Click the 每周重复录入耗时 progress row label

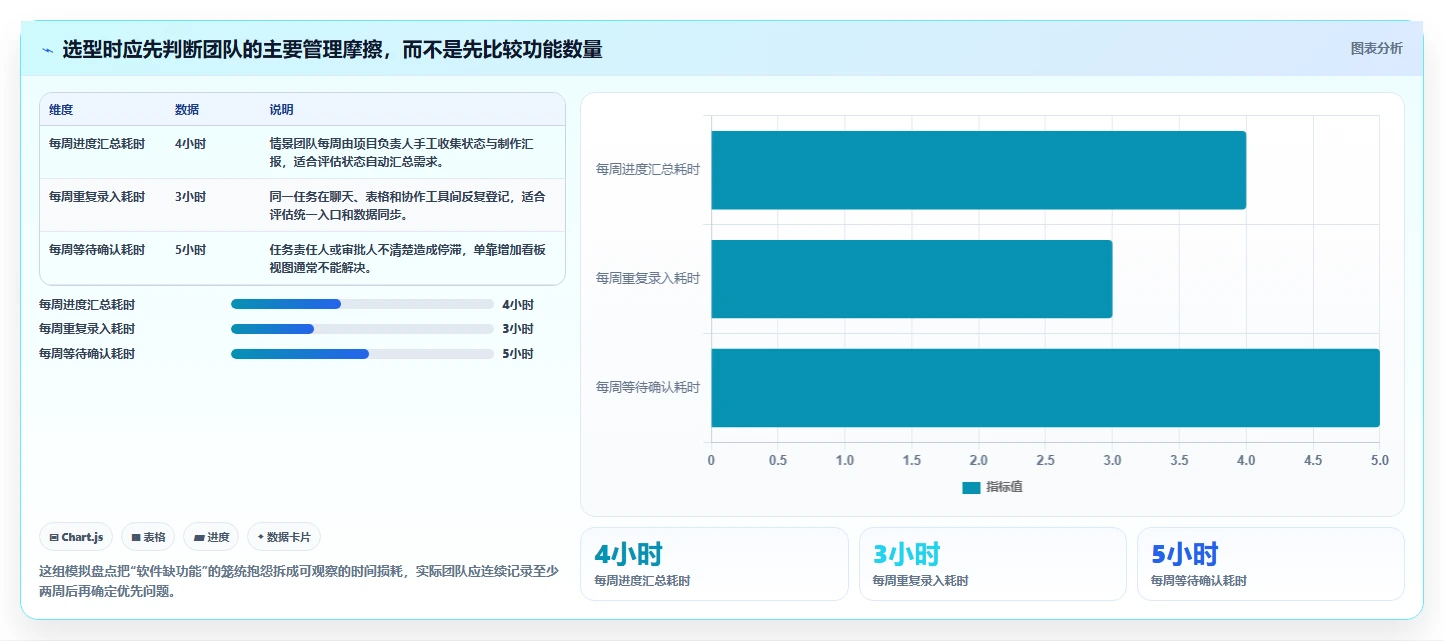point(87,329)
